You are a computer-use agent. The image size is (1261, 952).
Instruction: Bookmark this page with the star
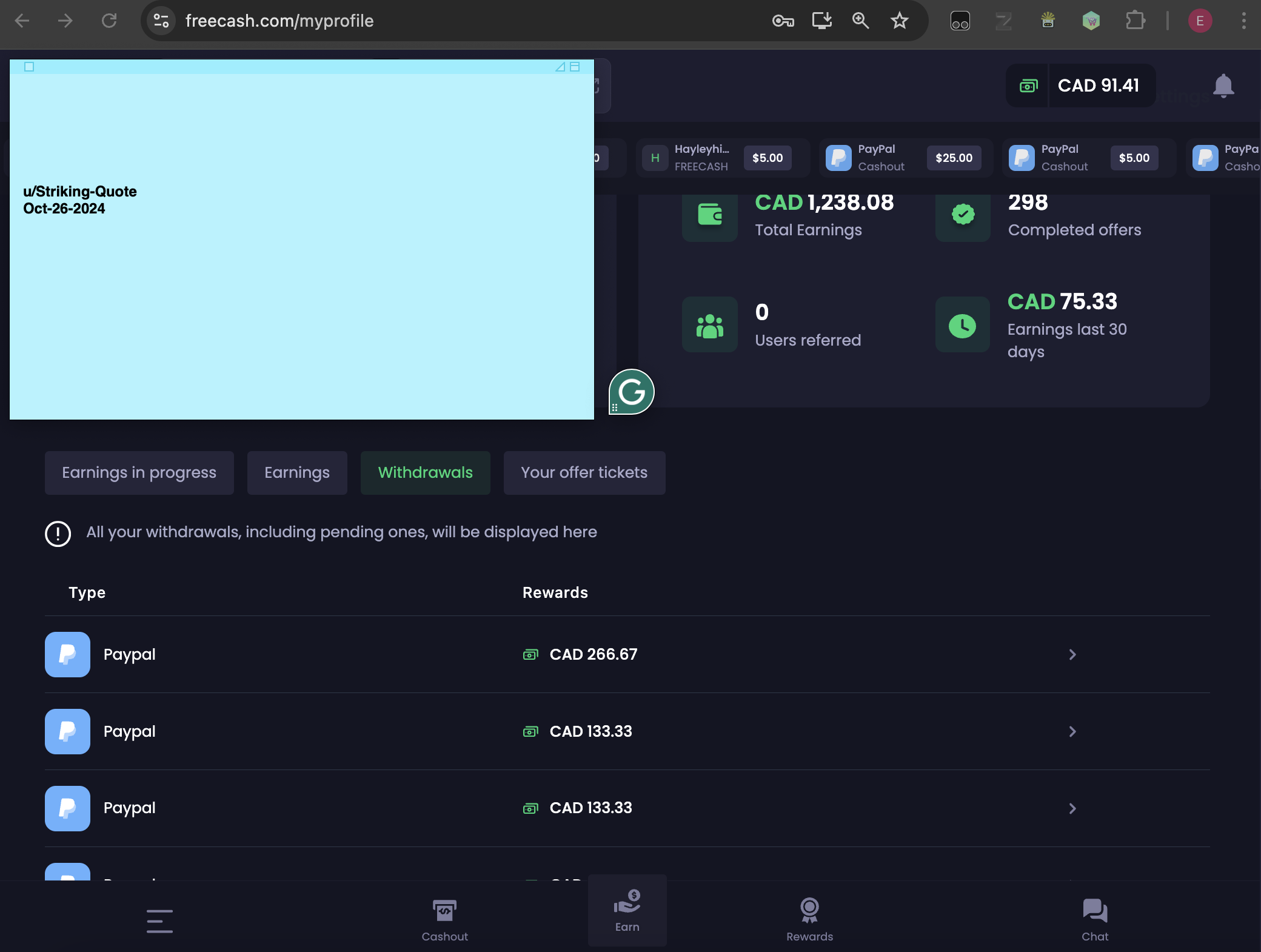(x=900, y=21)
